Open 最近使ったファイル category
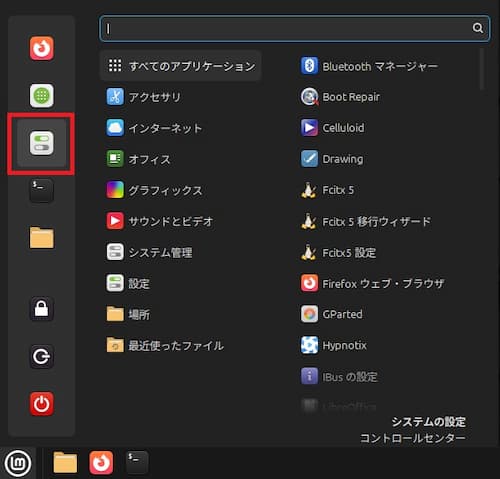 tap(165, 345)
